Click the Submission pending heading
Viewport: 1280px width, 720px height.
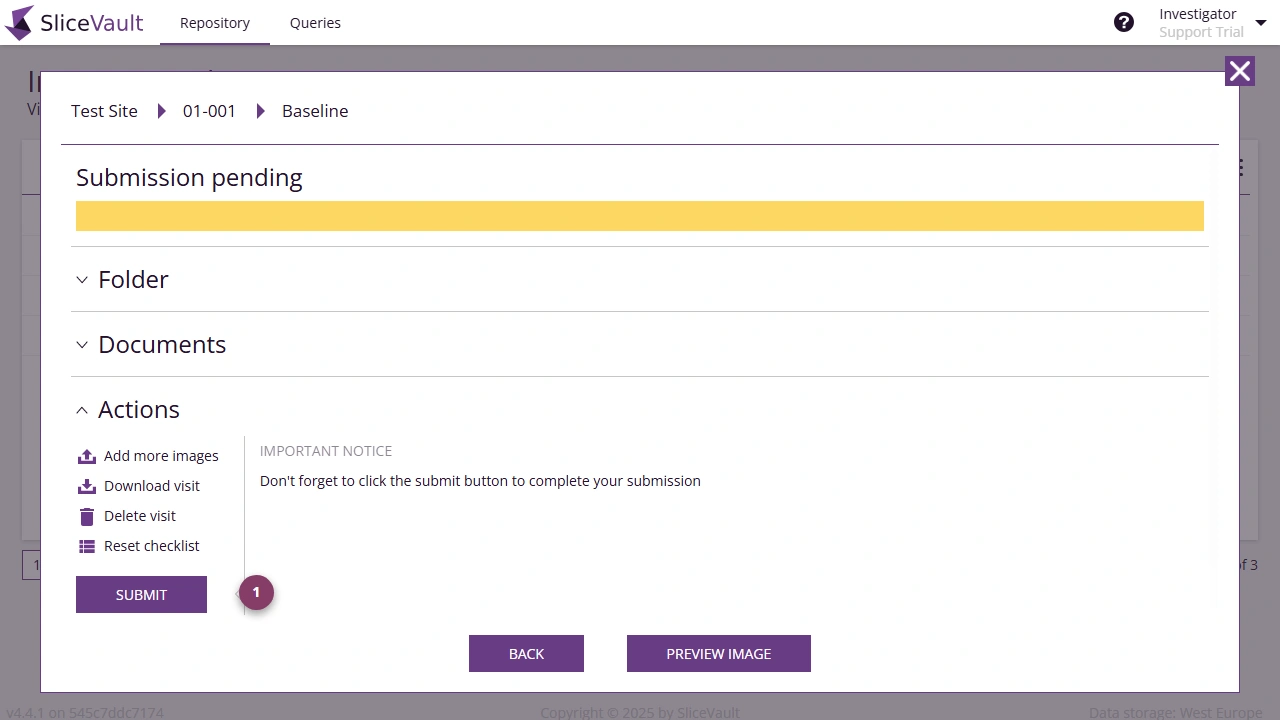tap(189, 178)
